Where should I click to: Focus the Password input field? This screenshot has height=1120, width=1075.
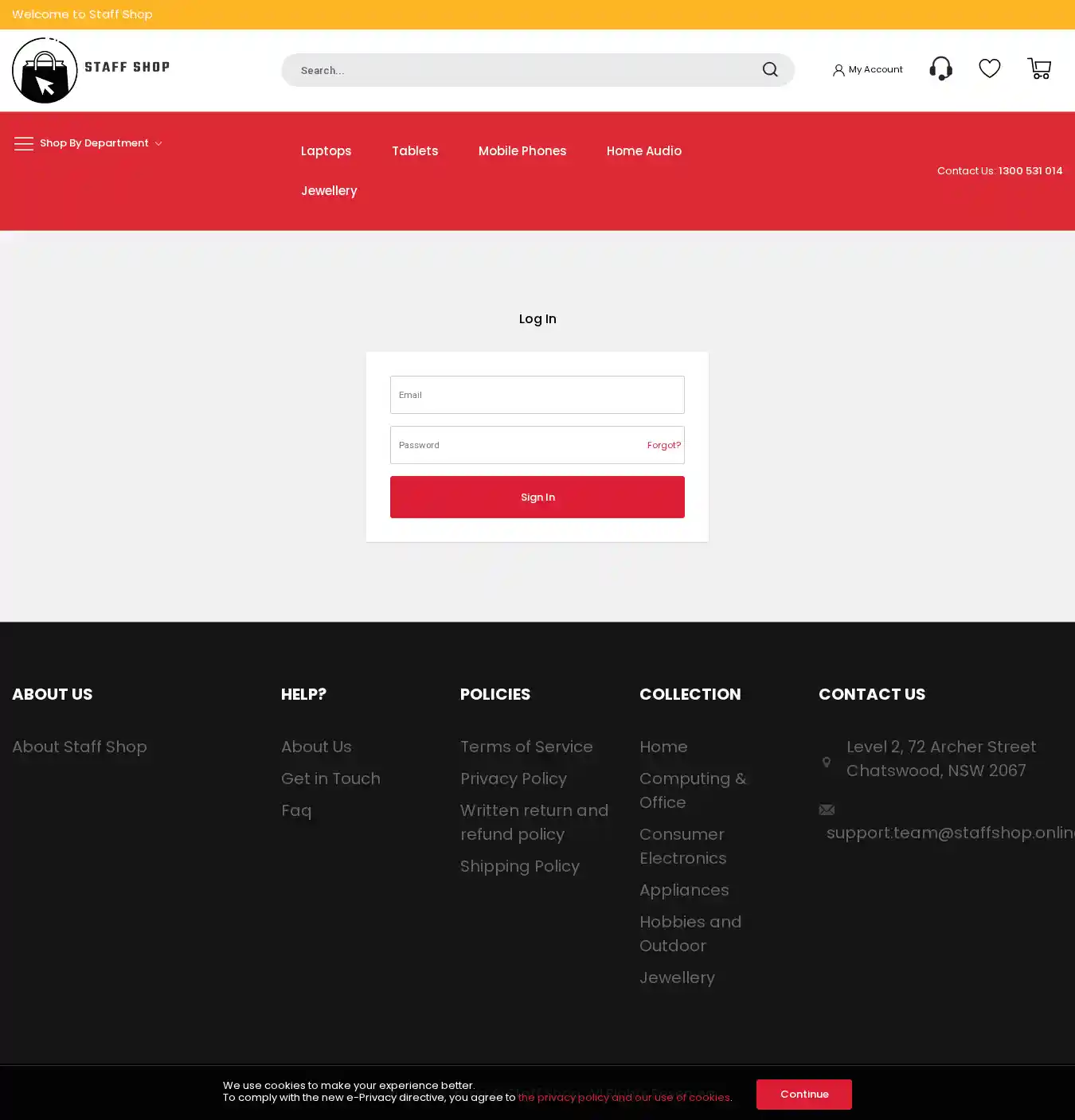514,445
